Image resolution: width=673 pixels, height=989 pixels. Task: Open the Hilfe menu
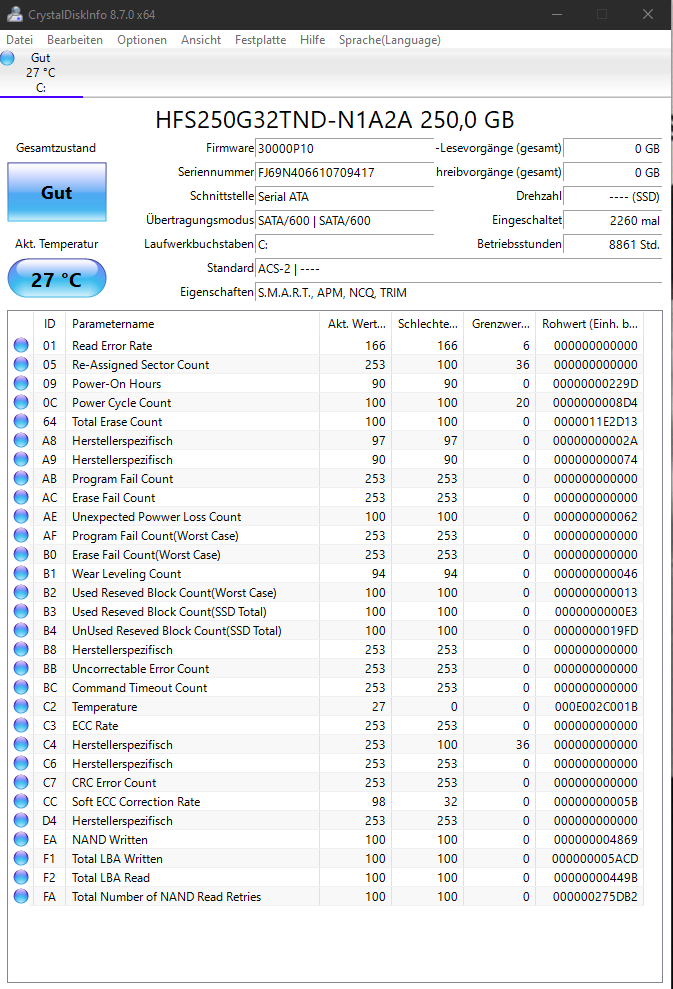(312, 40)
